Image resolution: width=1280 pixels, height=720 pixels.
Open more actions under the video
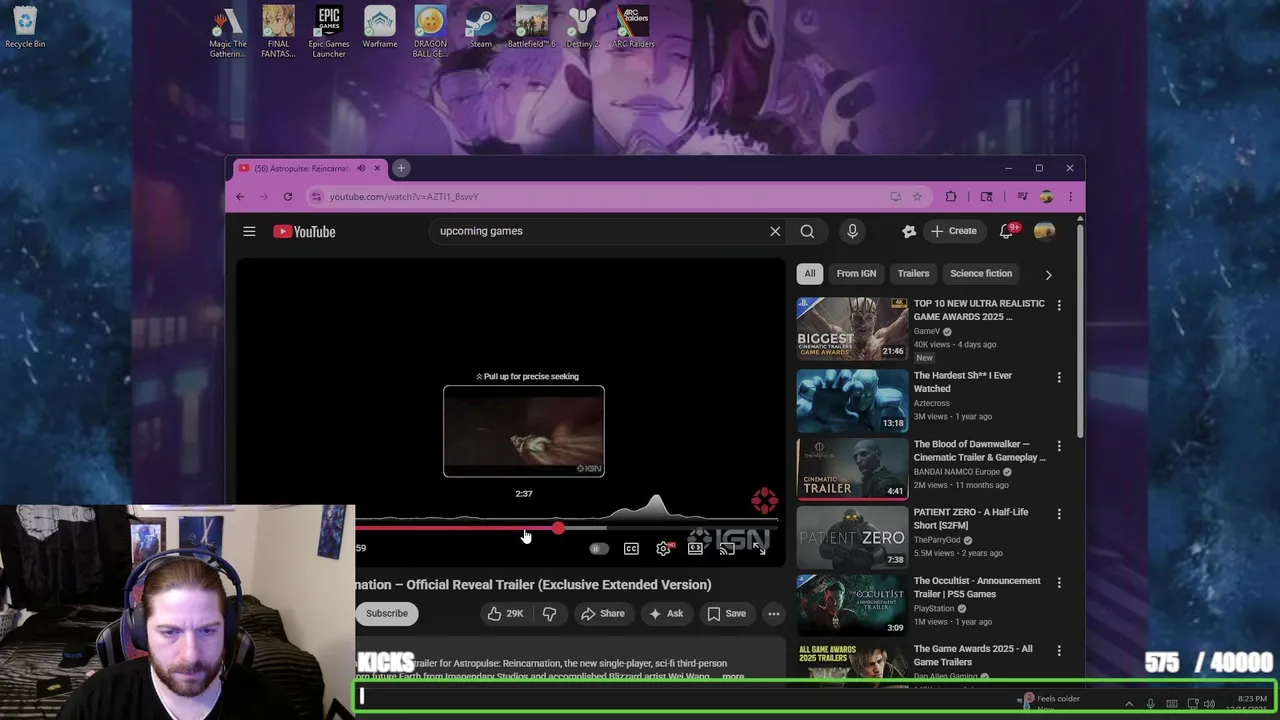[774, 614]
